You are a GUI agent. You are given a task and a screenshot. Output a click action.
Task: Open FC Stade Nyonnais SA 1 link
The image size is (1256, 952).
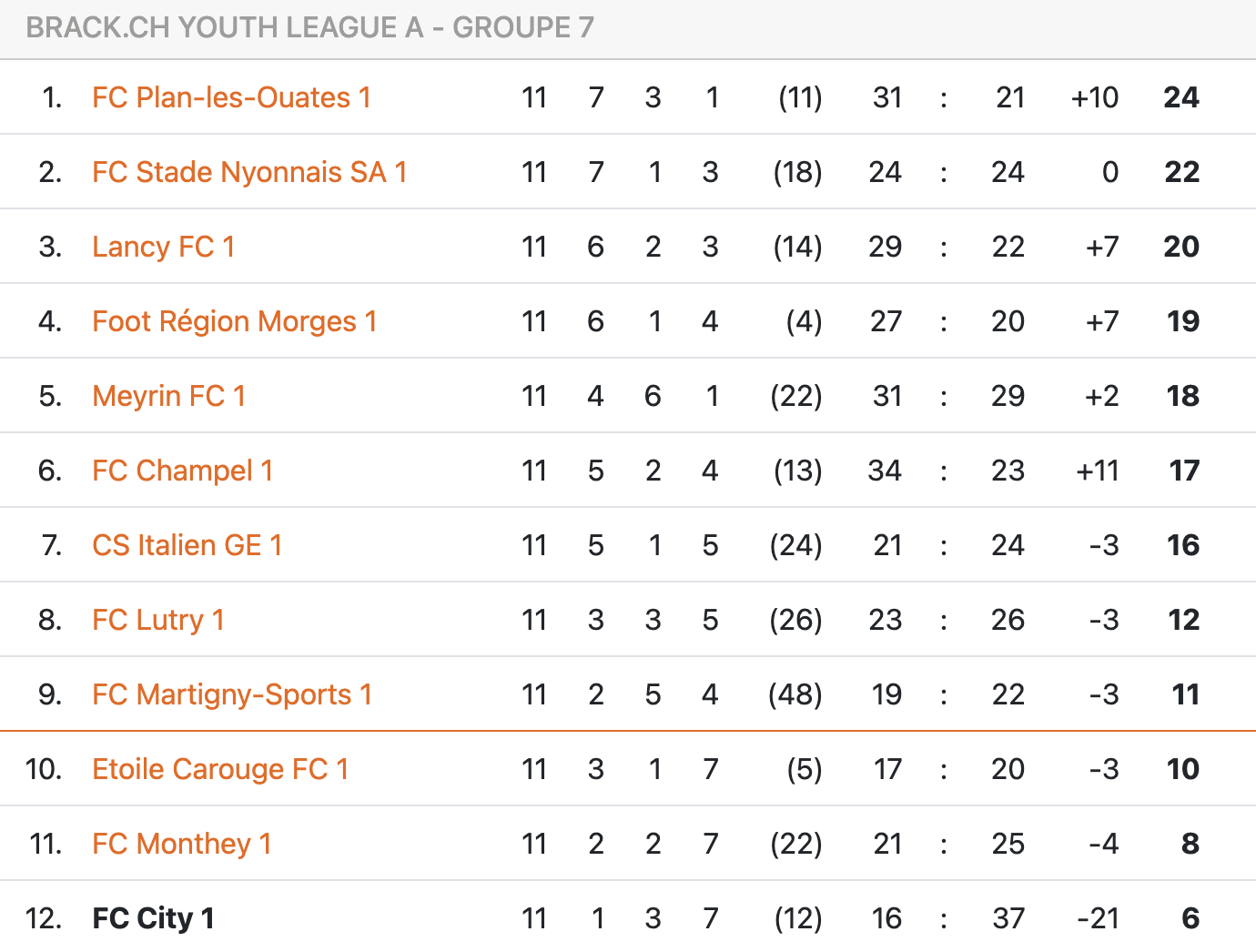point(249,172)
